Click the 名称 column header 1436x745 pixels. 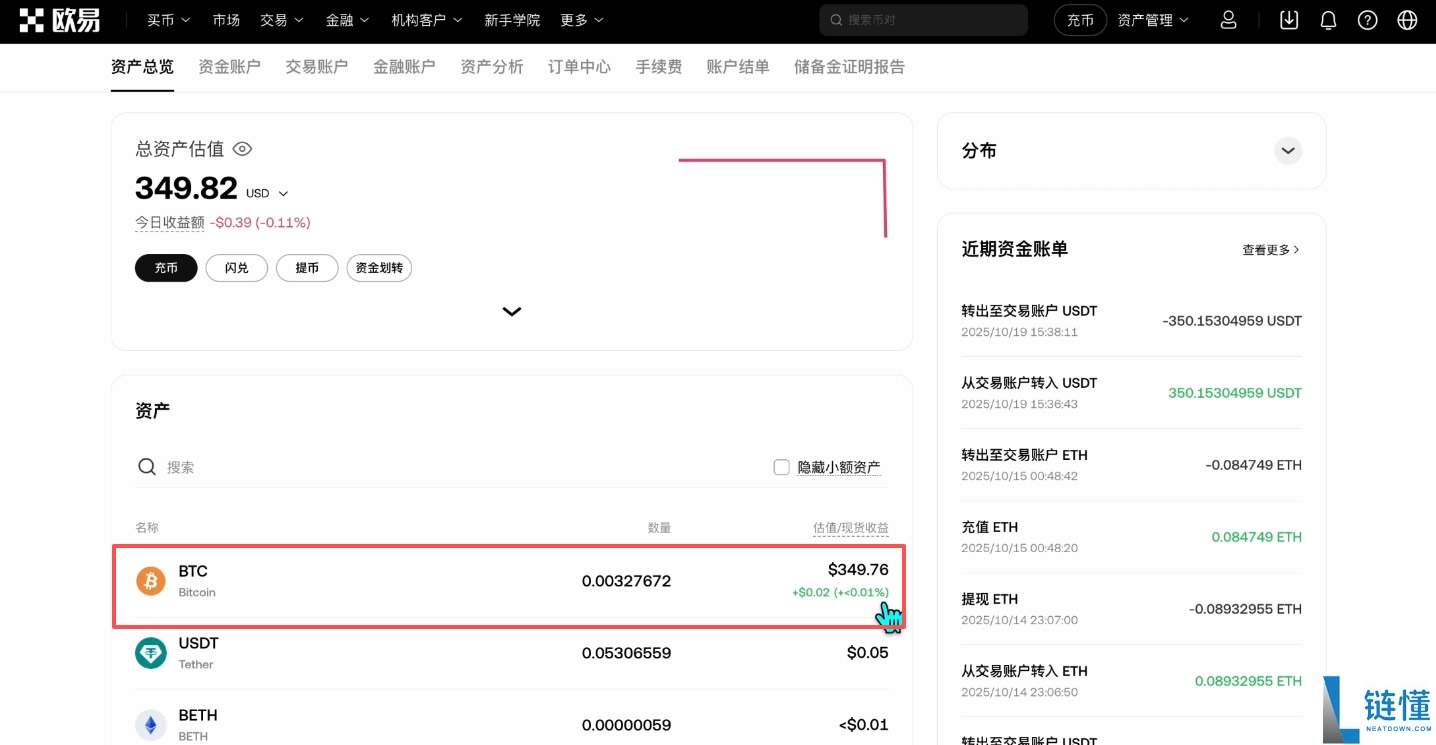pyautogui.click(x=147, y=528)
